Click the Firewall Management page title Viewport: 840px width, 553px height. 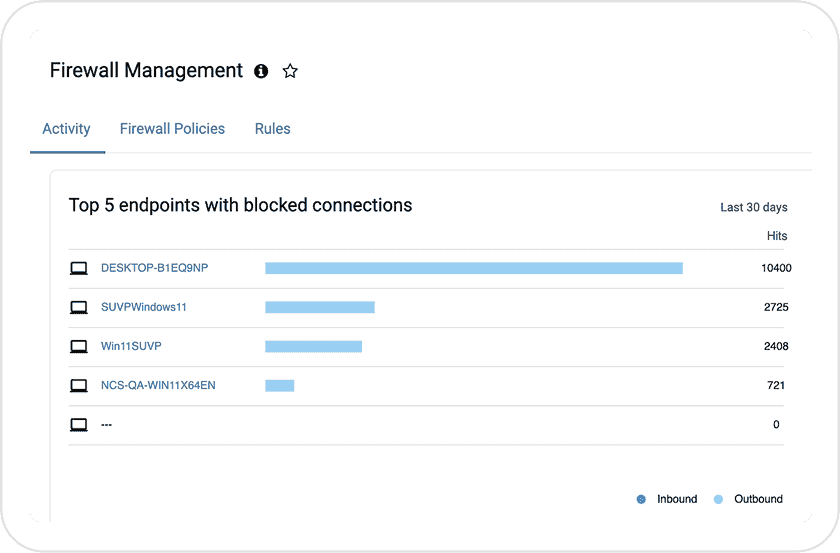(146, 70)
